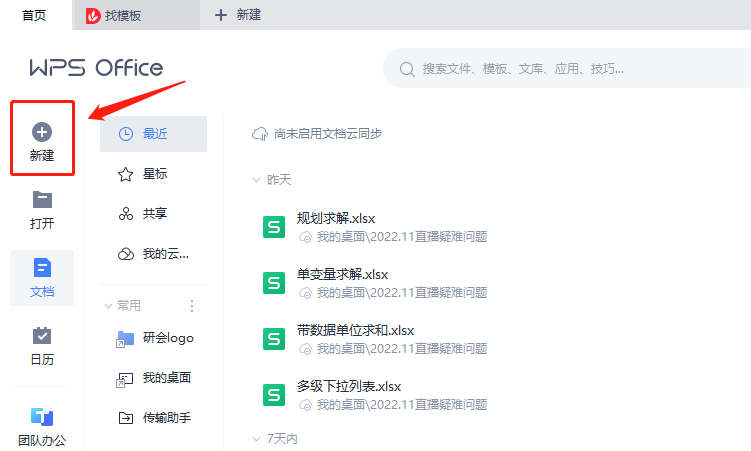Select 最近 in navigation list
Viewport: 751px width, 451px height.
click(153, 134)
